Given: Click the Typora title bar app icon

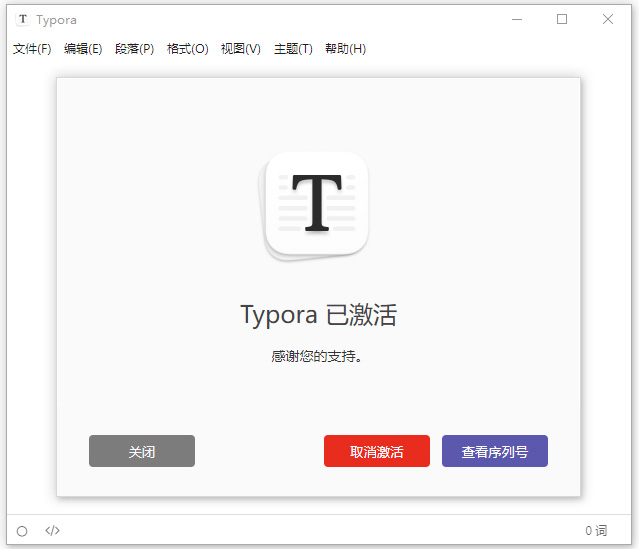Looking at the screenshot, I should (x=23, y=19).
